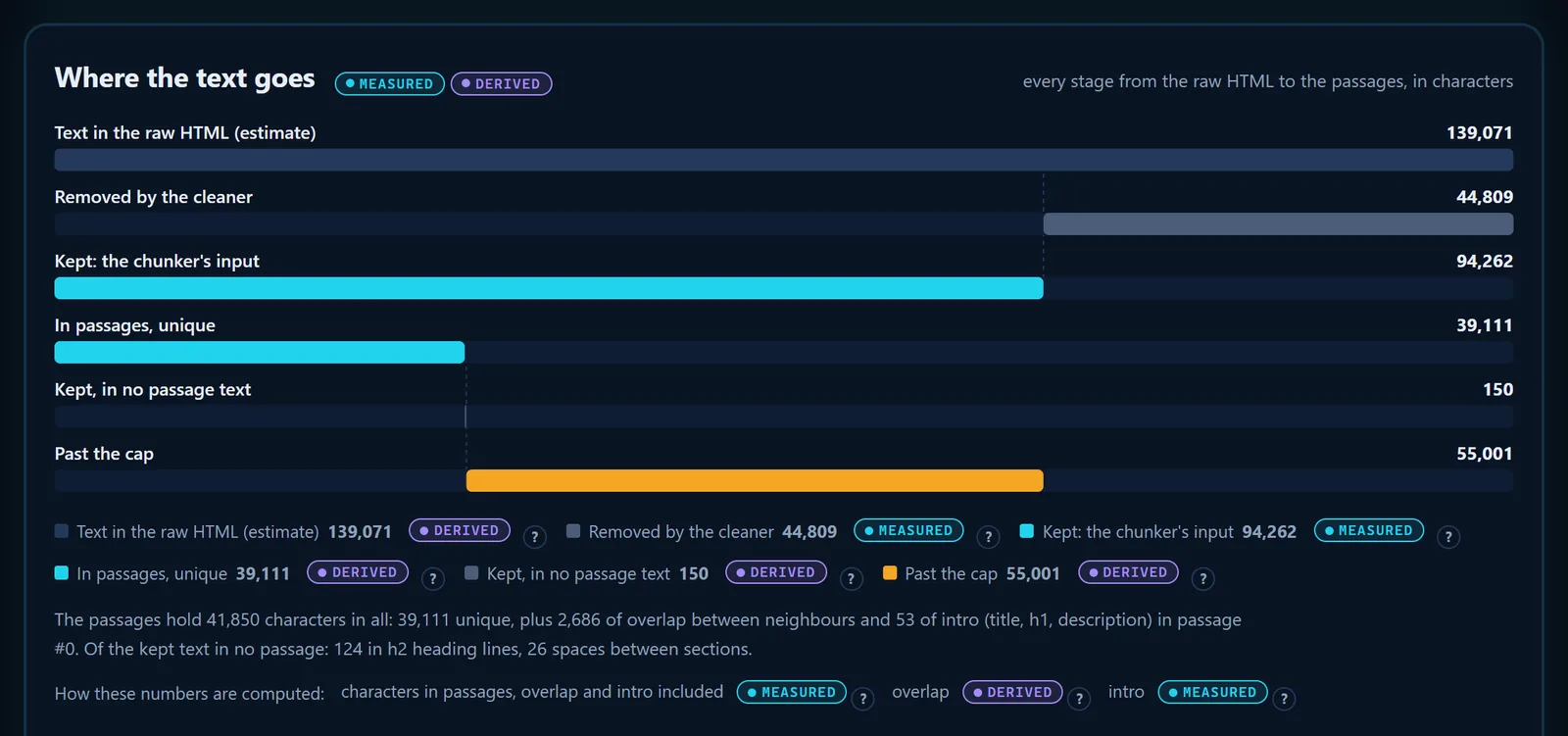The height and width of the screenshot is (736, 1568).
Task: Click MEASURED badge after intro label
Action: pyautogui.click(x=1213, y=692)
